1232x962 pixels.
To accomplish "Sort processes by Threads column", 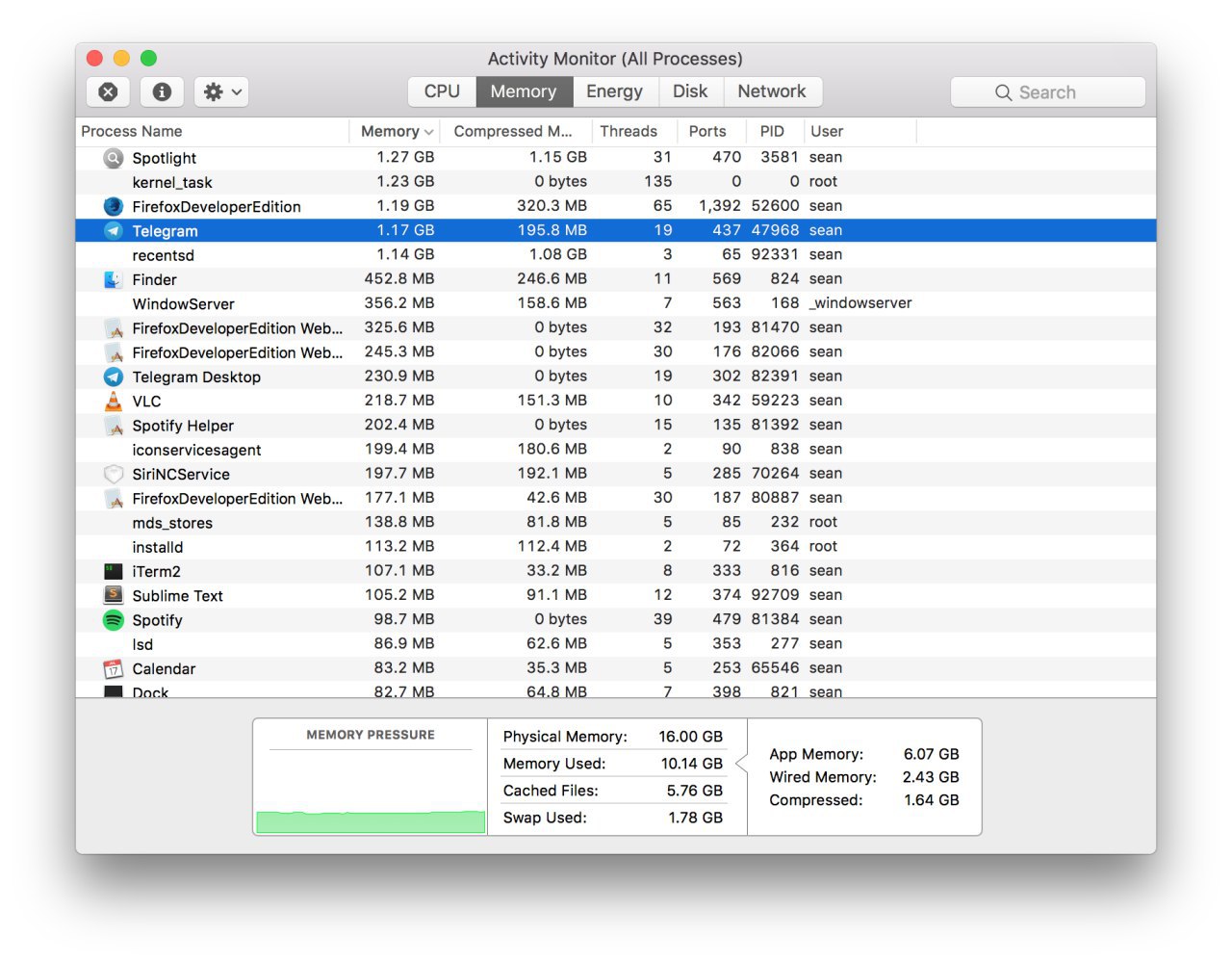I will (628, 131).
